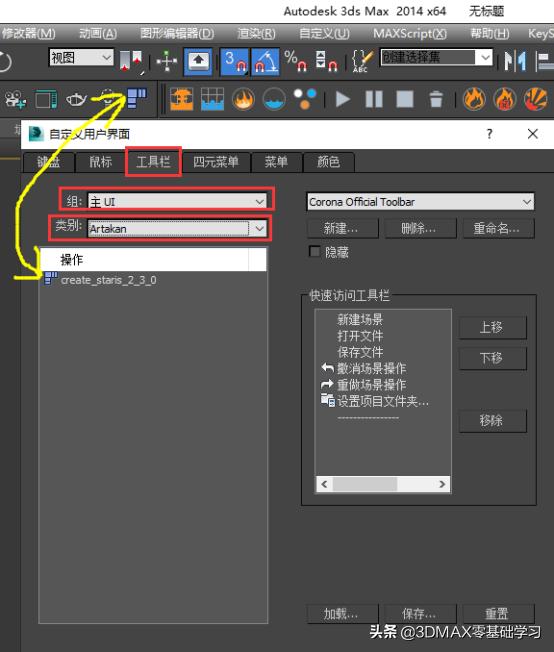Click the create stairs toolbar icon

(x=136, y=98)
